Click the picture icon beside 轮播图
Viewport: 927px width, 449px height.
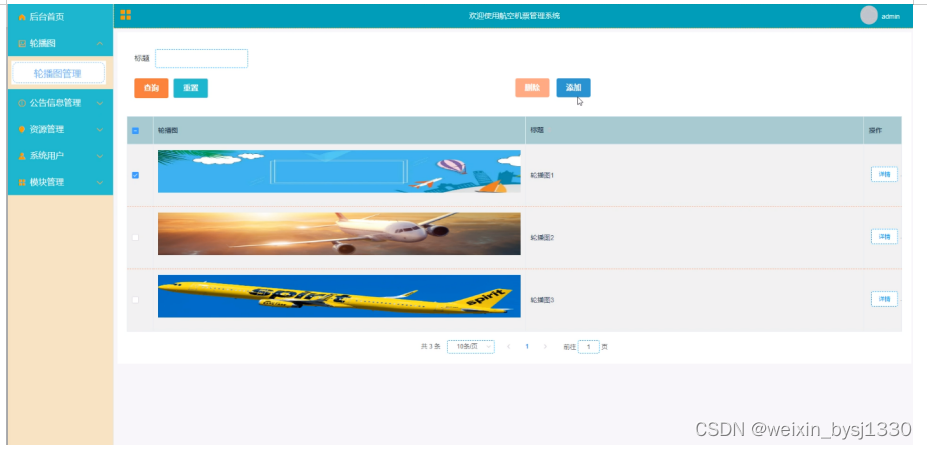pyautogui.click(x=22, y=44)
